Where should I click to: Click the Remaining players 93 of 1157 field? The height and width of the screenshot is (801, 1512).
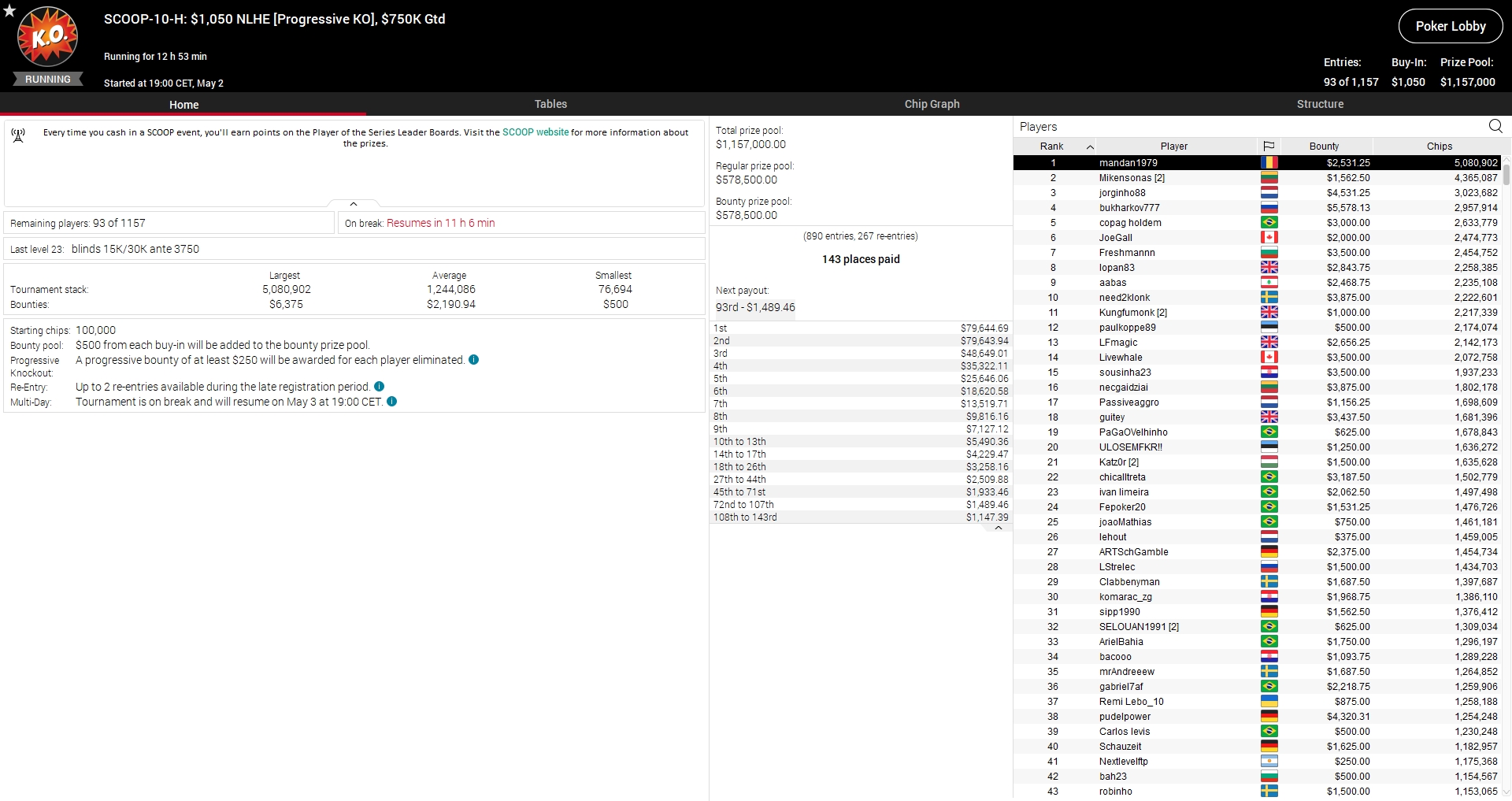(x=169, y=223)
